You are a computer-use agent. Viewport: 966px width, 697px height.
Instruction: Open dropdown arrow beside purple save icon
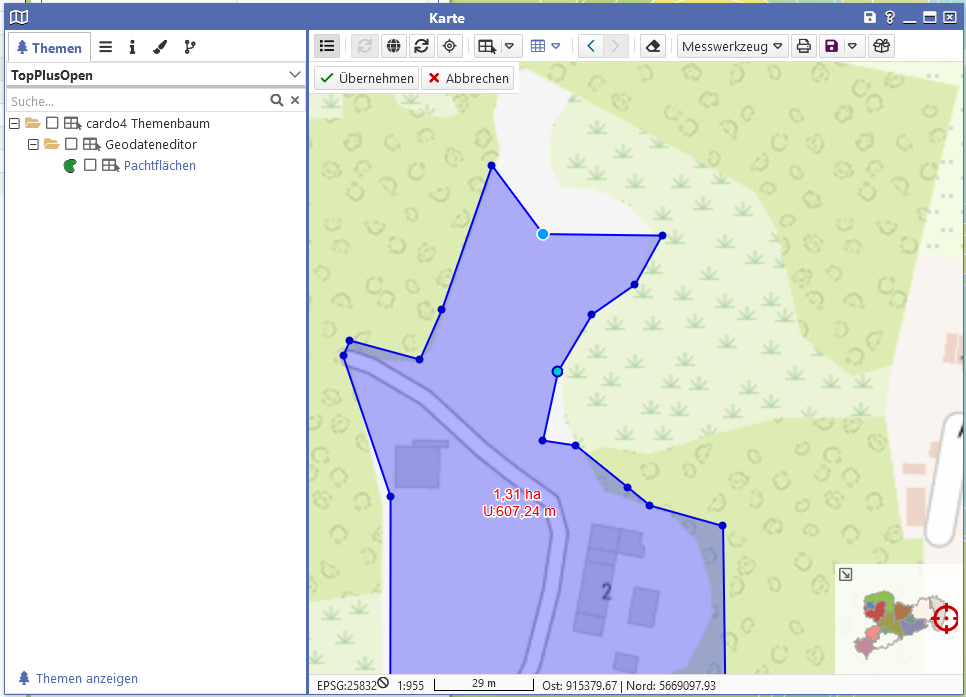coord(852,46)
